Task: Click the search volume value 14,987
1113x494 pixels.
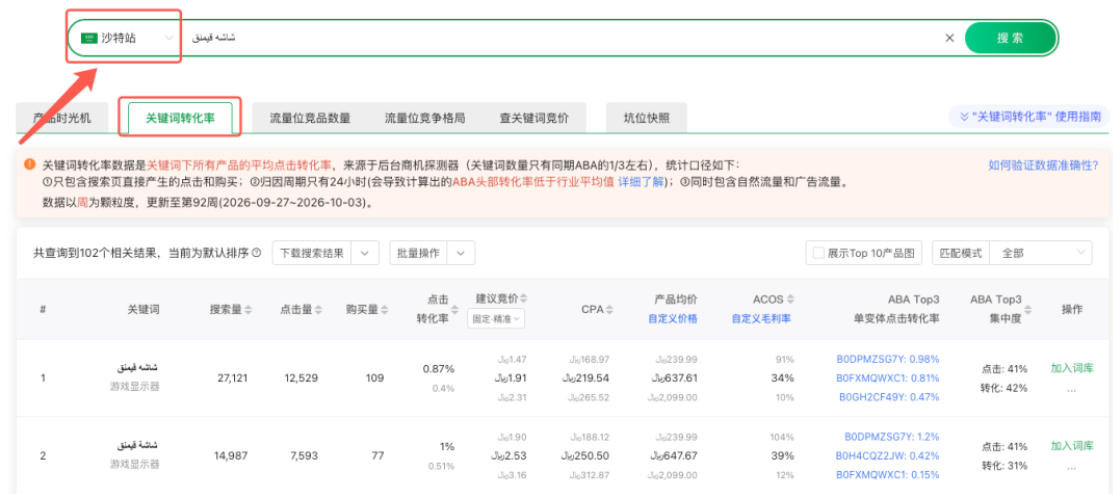Action: [231, 456]
